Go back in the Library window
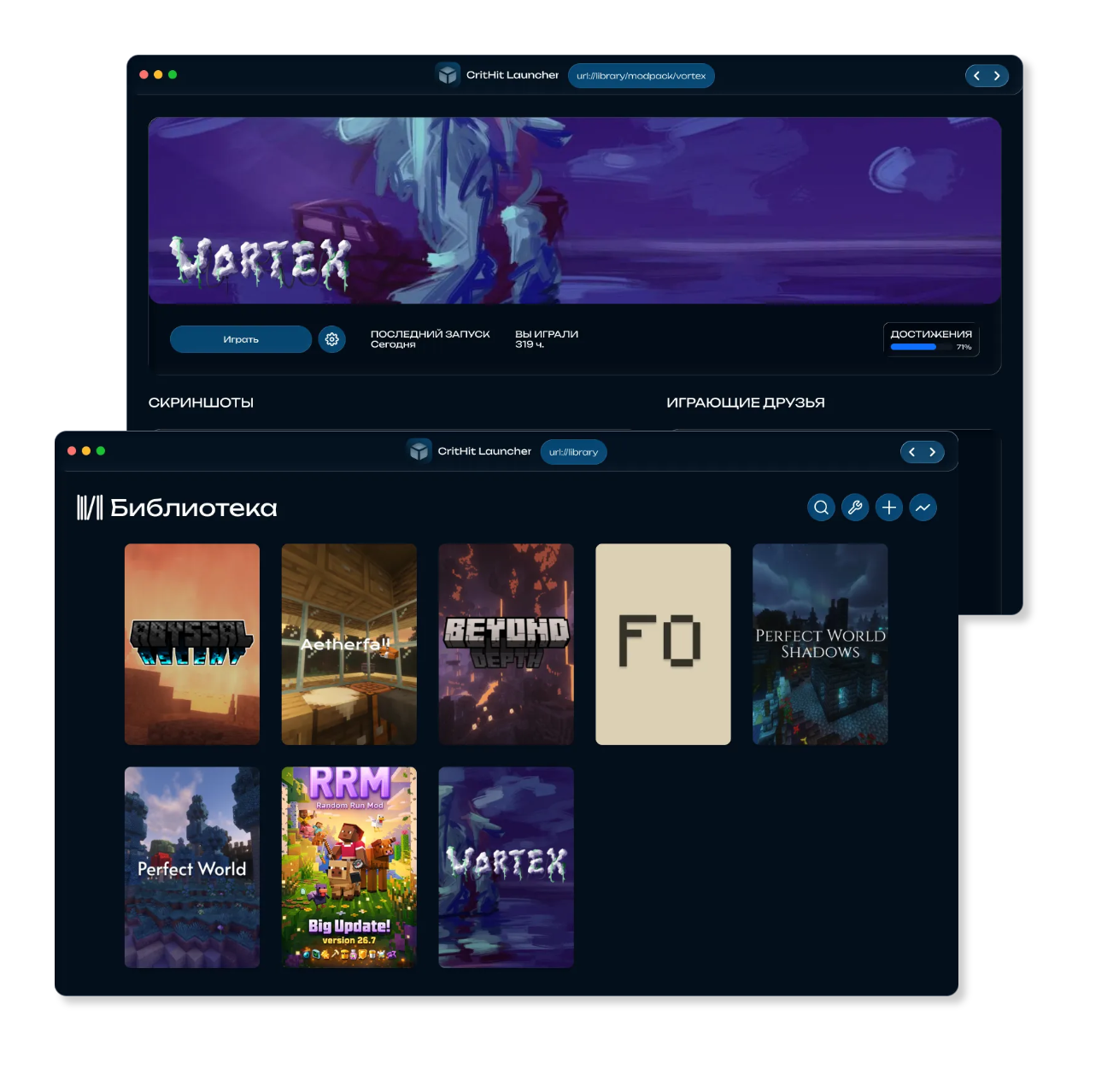The width and height of the screenshot is (1119, 1092). point(912,452)
